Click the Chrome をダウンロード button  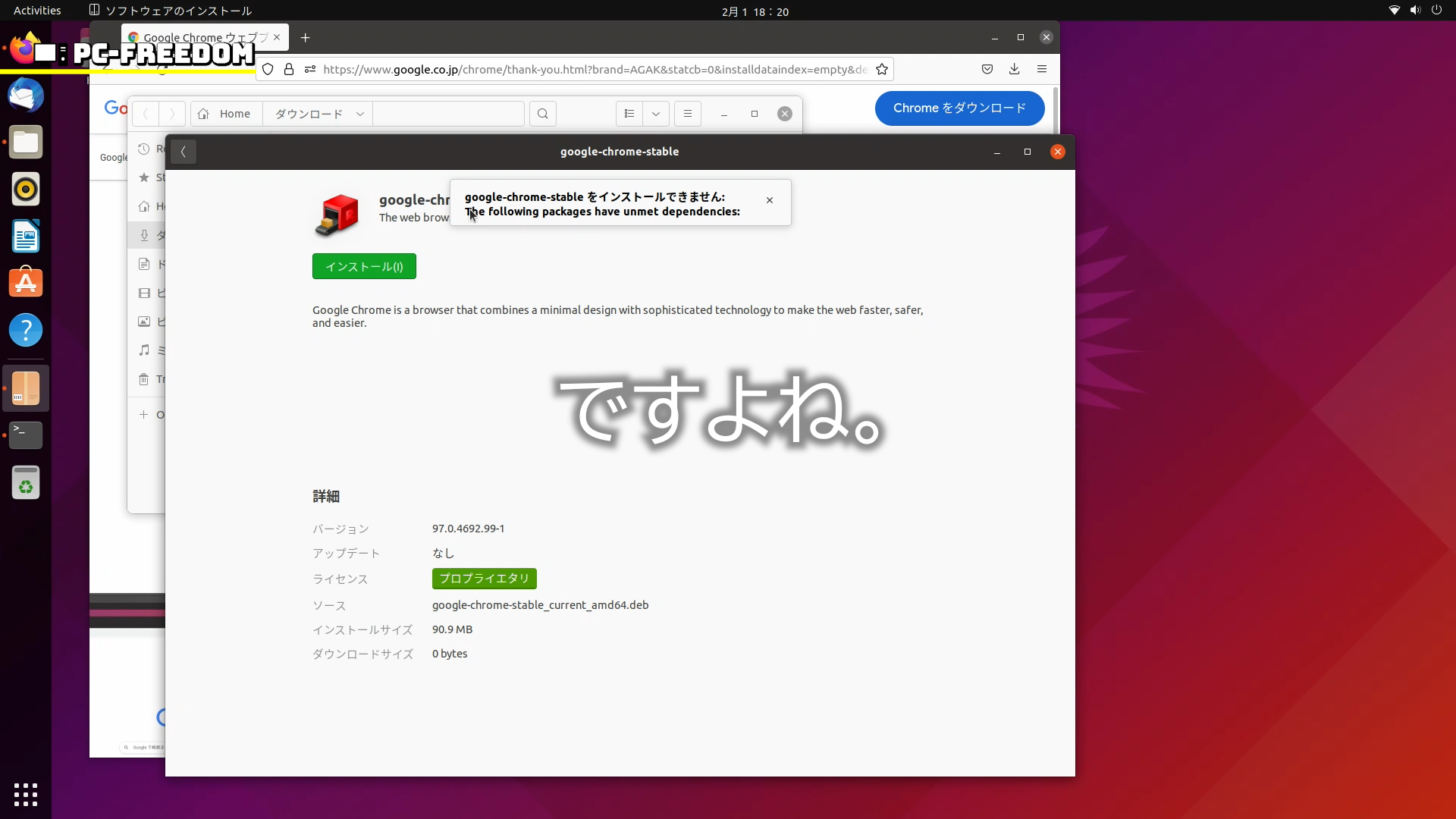(959, 108)
